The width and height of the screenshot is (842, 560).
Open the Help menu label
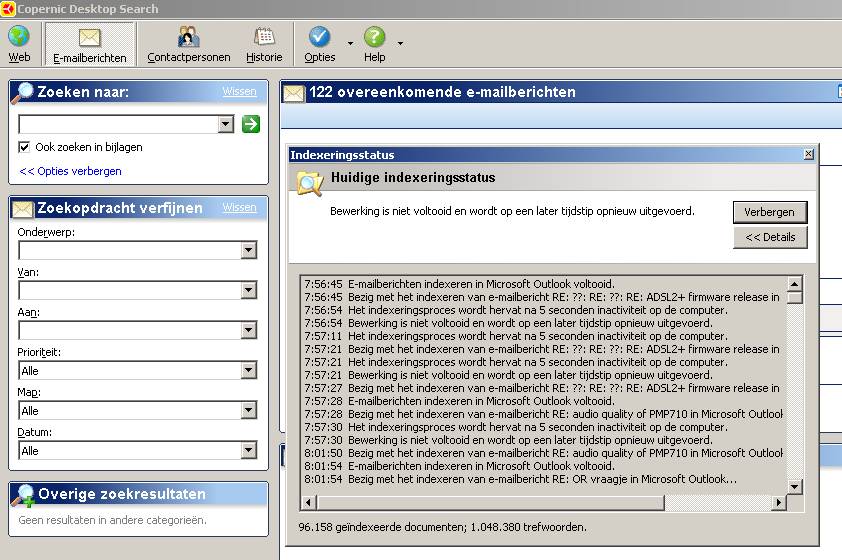(x=374, y=57)
